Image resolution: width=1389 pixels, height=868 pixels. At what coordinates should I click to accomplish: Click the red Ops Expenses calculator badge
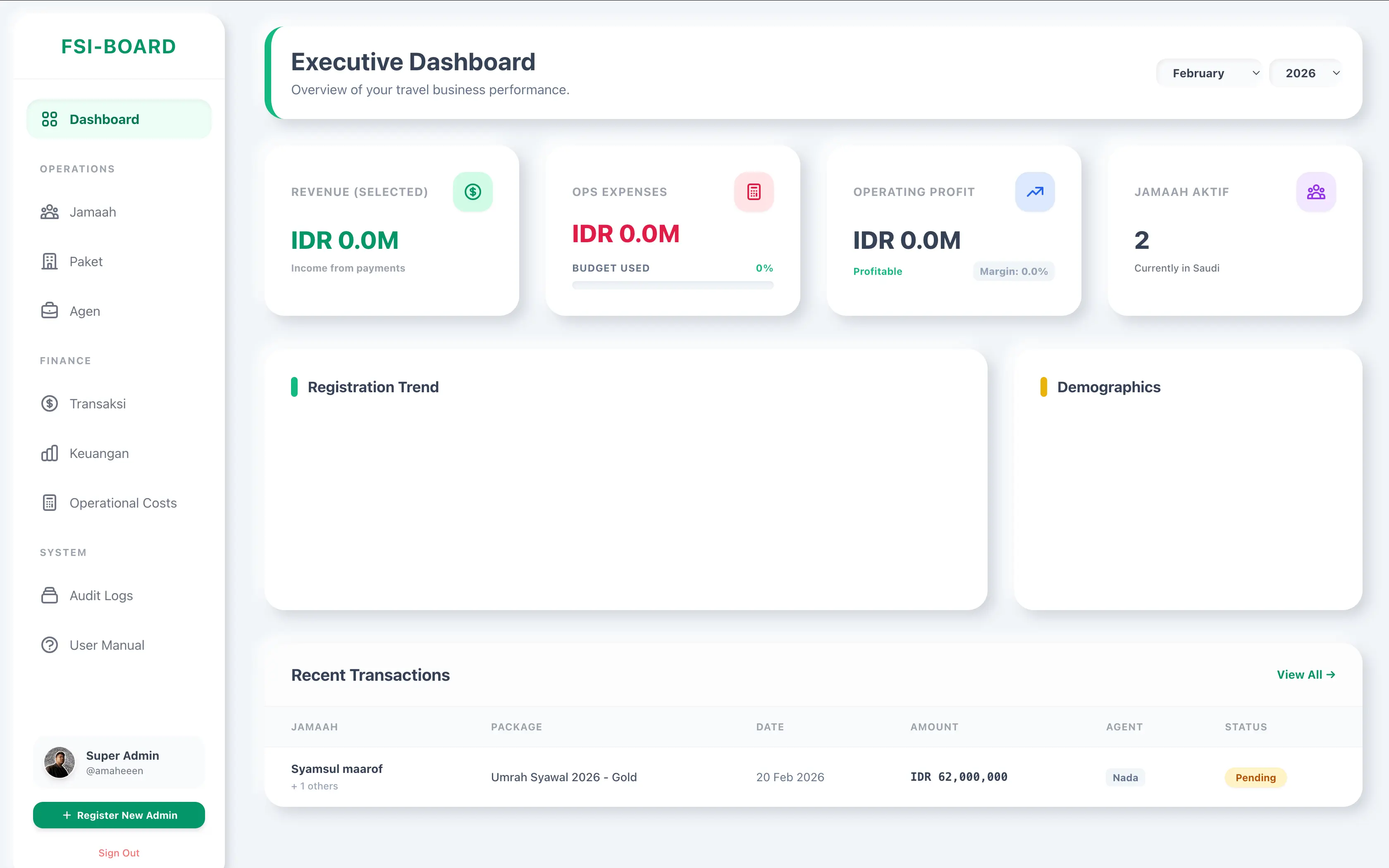(x=754, y=192)
